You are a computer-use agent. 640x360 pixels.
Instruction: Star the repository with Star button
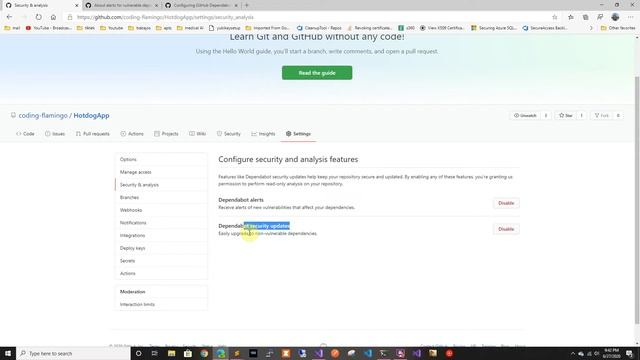(x=565, y=116)
